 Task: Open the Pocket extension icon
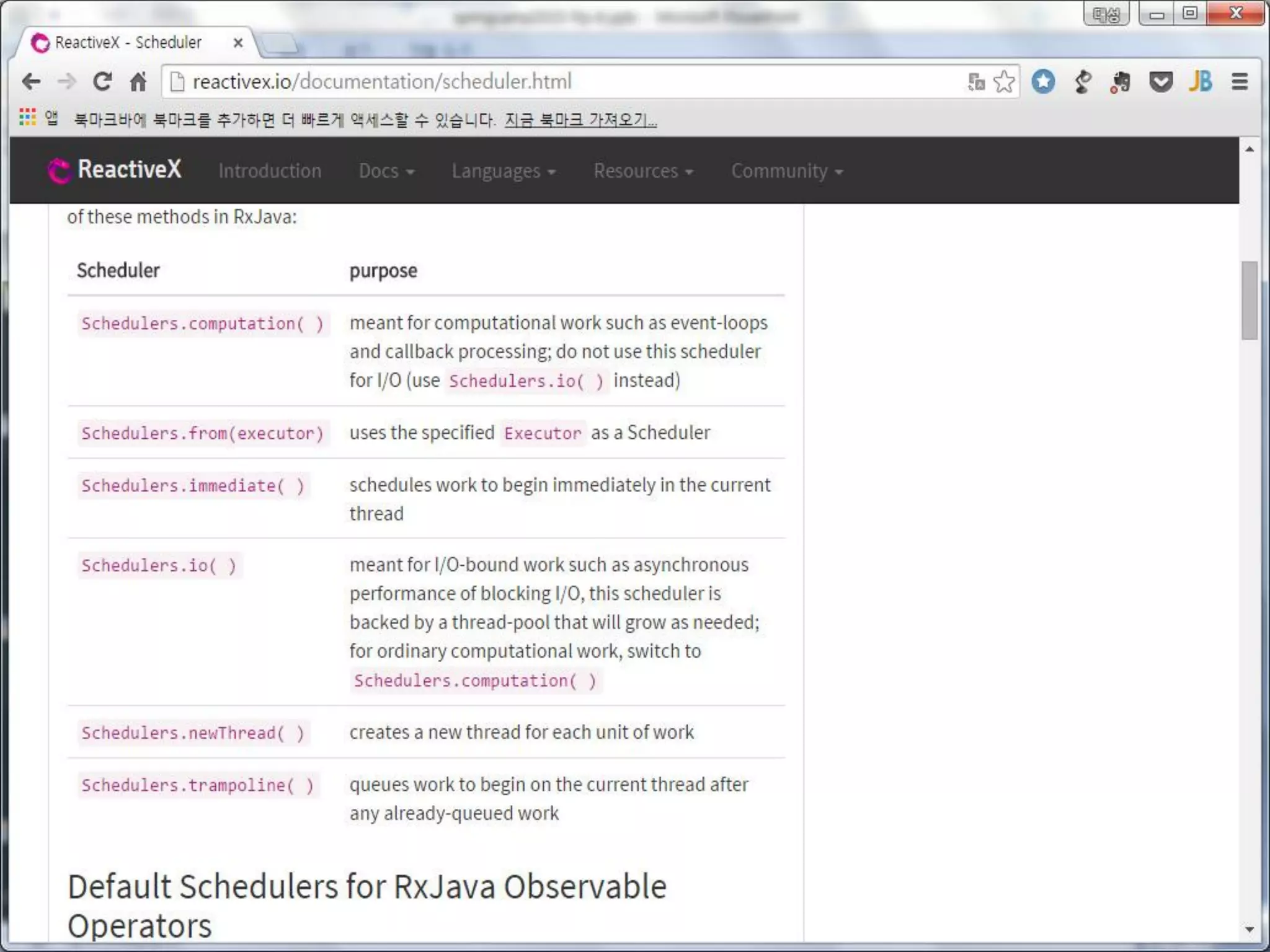(1160, 81)
